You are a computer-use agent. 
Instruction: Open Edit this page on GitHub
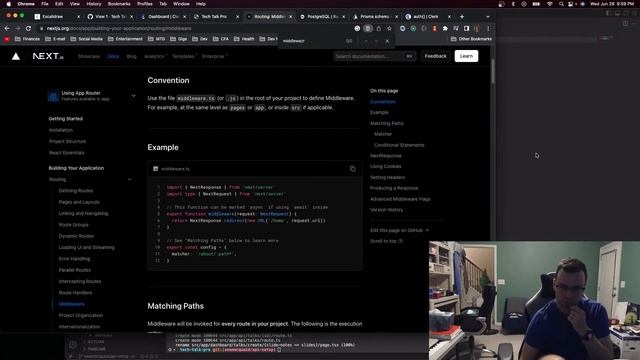pos(399,230)
